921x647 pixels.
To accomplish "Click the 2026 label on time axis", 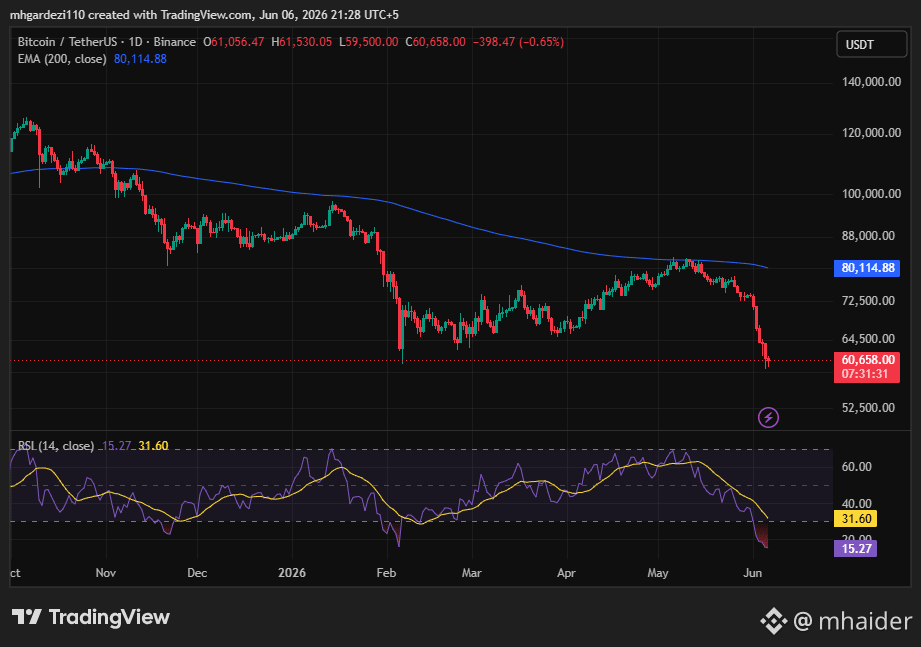I will pos(292,572).
